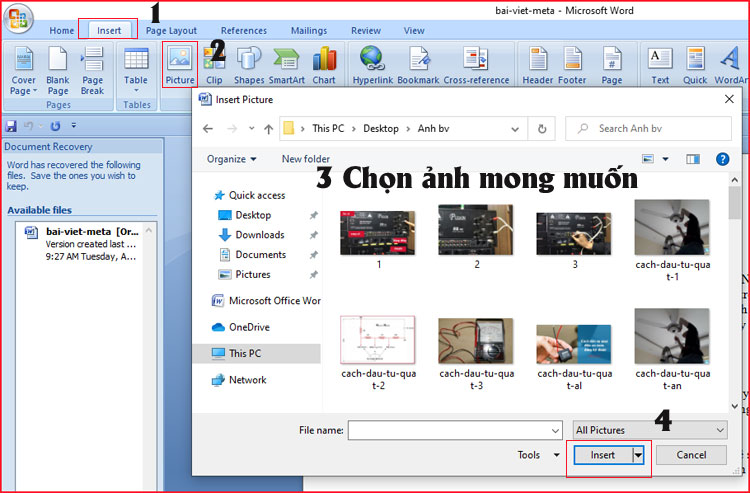Select OneDrive in navigation pane
Viewport: 750px width, 493px height.
(x=241, y=327)
